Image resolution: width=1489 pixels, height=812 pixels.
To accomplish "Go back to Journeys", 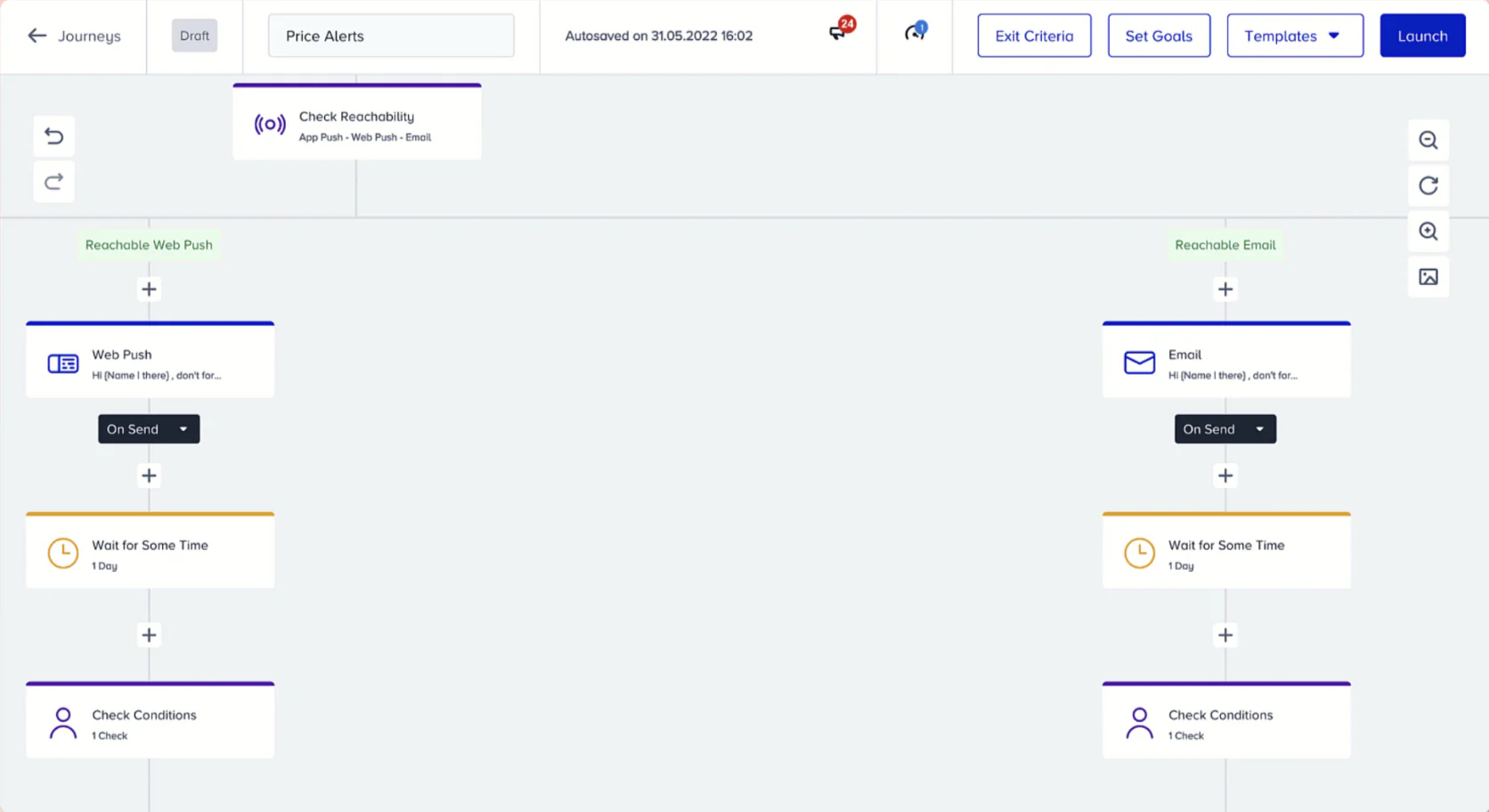I will click(x=74, y=36).
